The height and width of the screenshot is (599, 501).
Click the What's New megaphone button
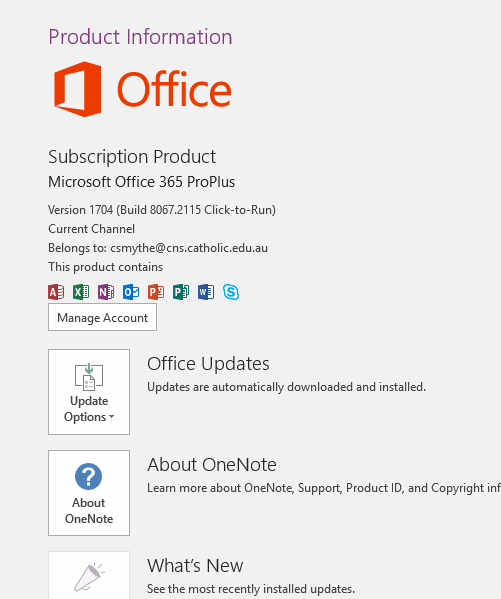pos(89,575)
